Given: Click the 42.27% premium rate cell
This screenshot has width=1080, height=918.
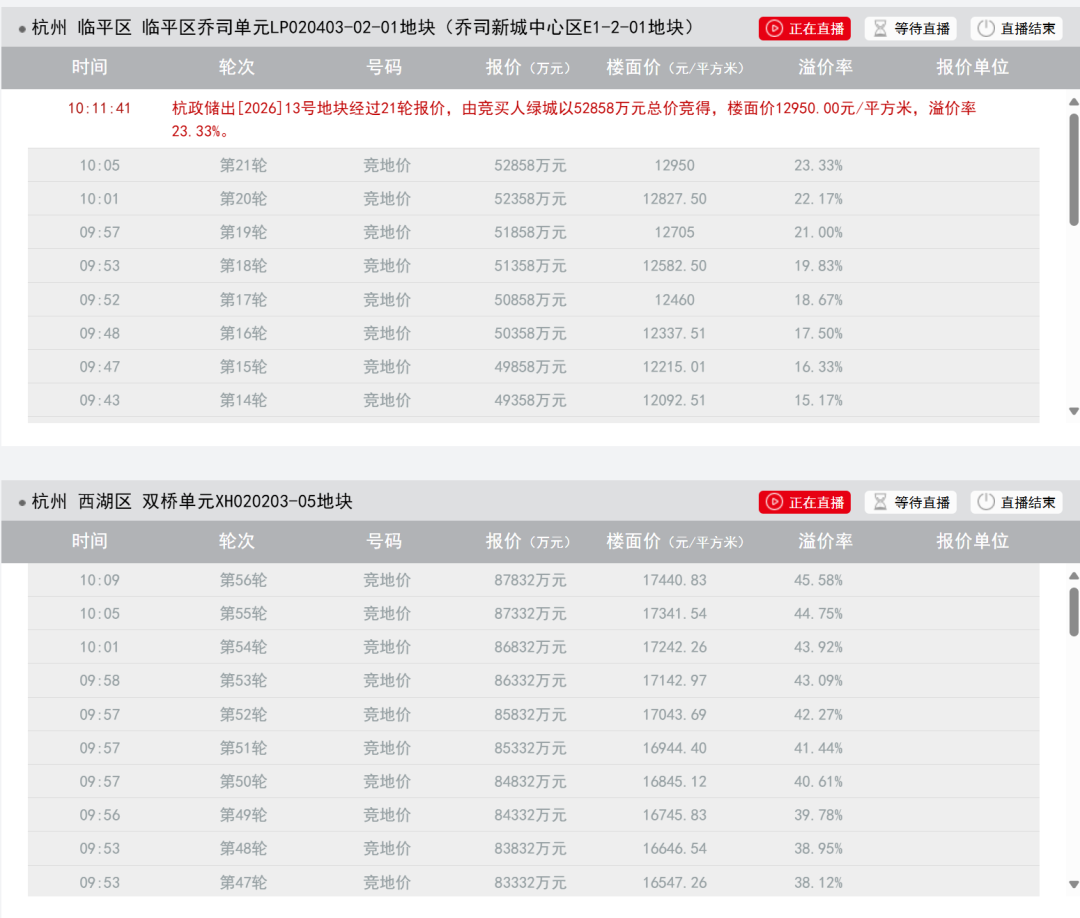Looking at the screenshot, I should tap(818, 715).
